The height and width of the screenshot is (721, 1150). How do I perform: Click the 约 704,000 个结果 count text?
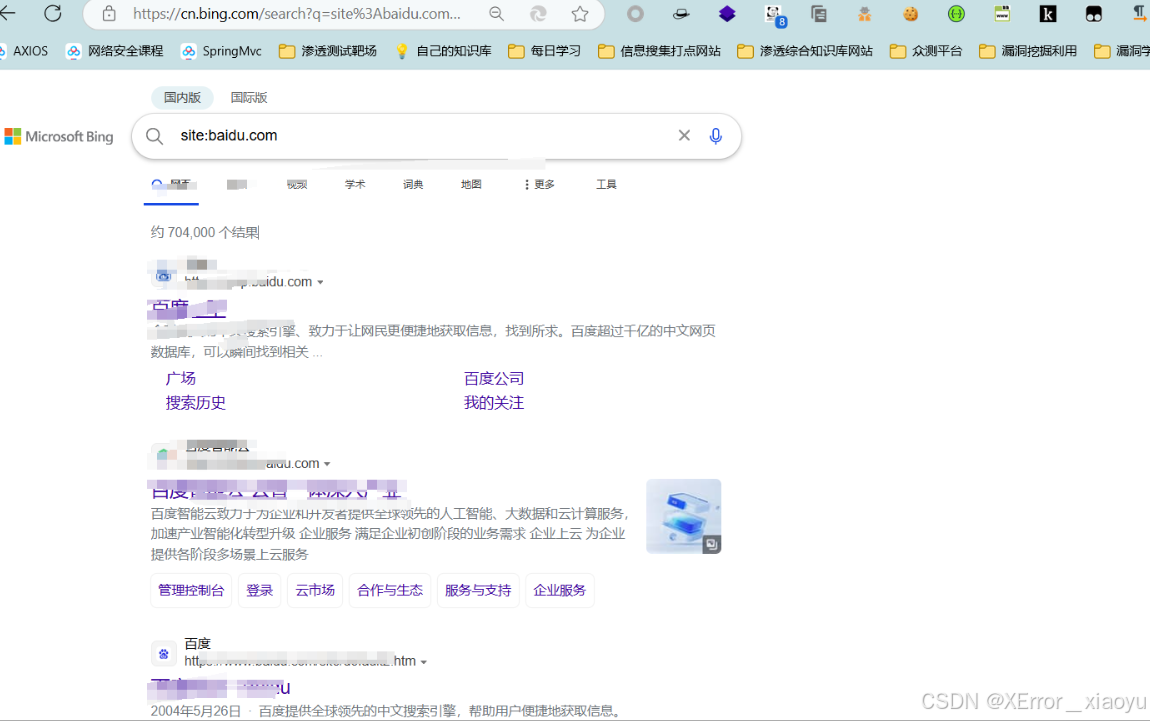click(x=205, y=233)
